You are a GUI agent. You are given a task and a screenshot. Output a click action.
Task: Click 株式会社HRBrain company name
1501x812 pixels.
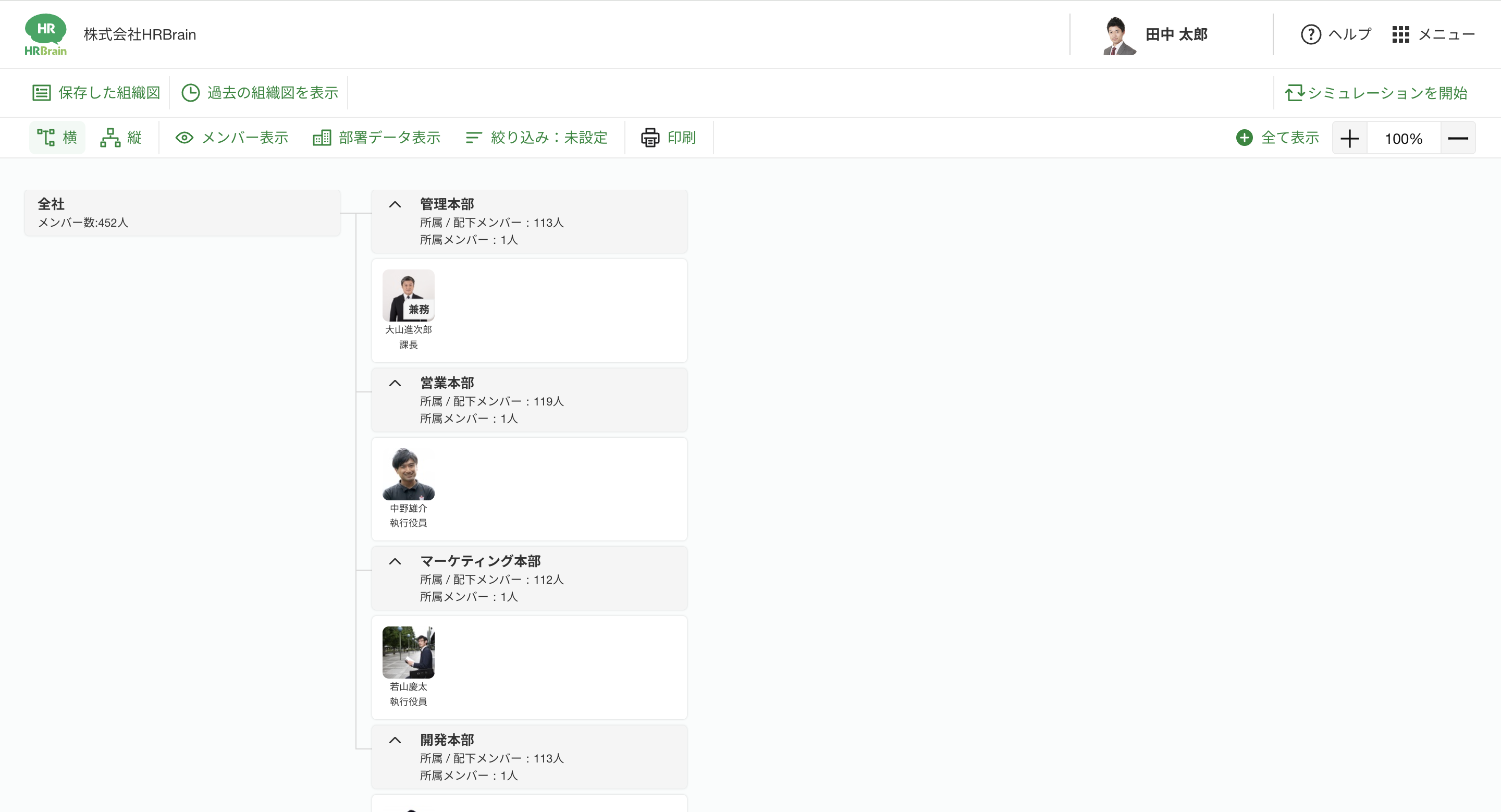[140, 34]
